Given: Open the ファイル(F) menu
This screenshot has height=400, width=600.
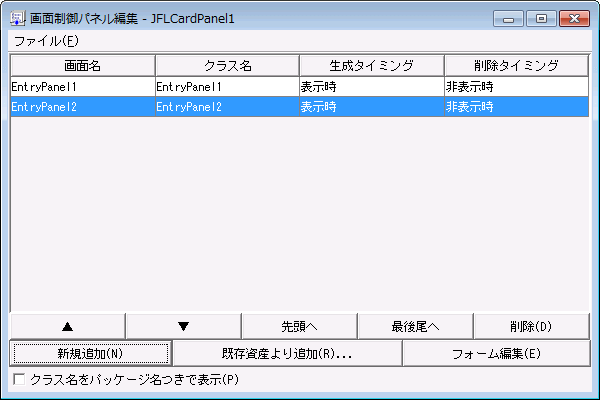Looking at the screenshot, I should click(x=46, y=41).
